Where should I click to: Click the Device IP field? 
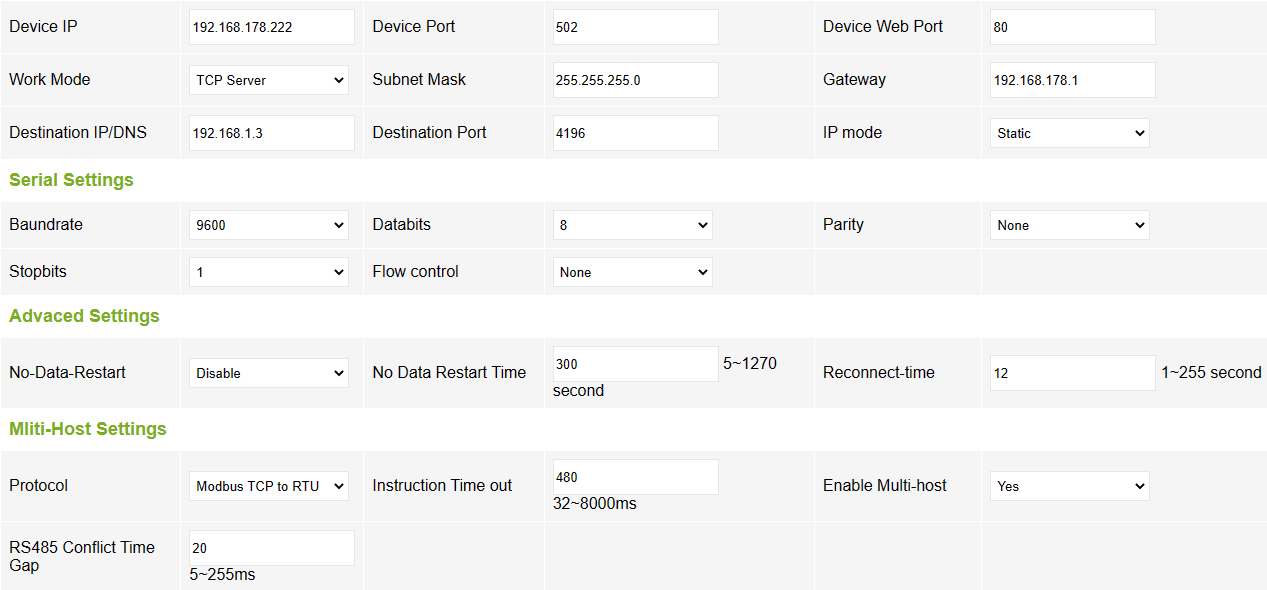(x=271, y=27)
